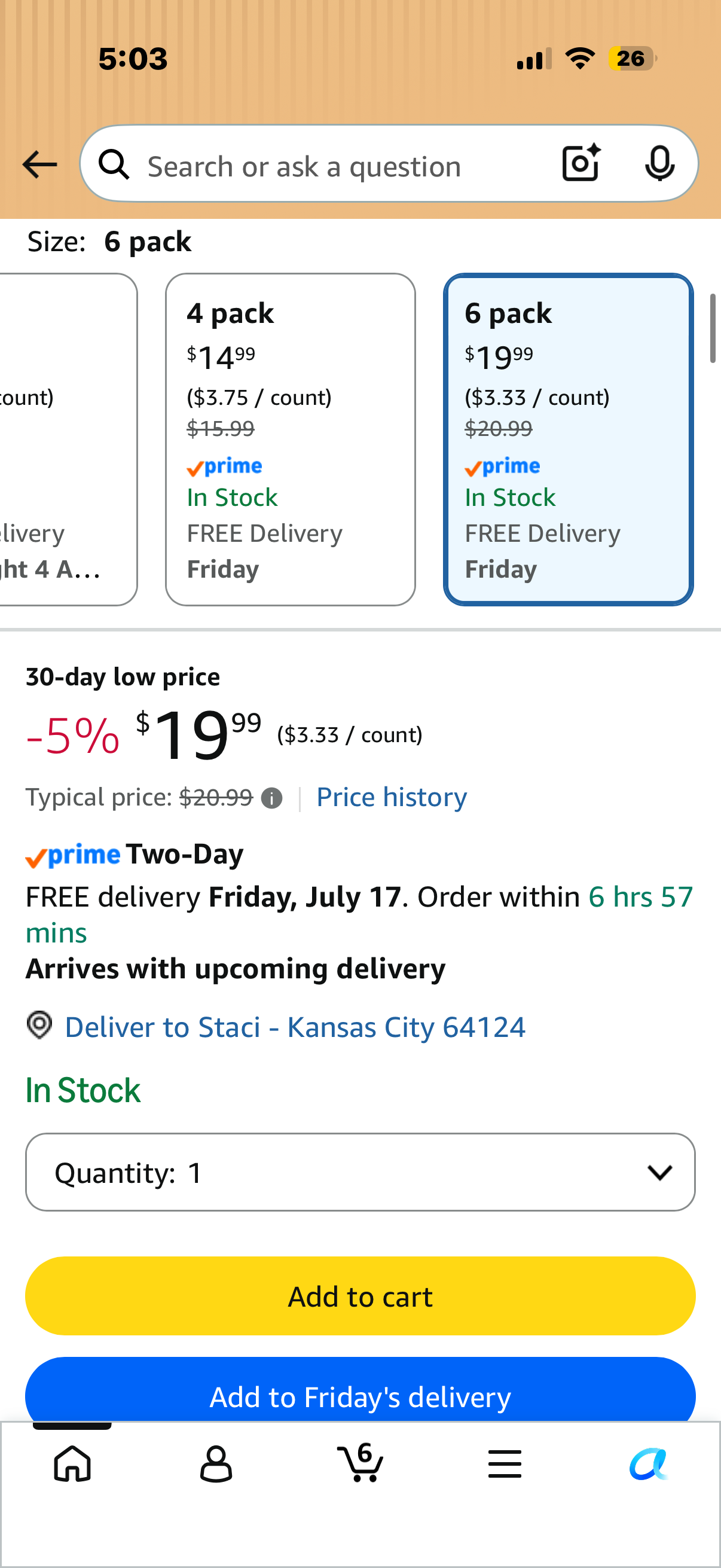Select the 6 pack size option
Screen dimensions: 721x1568
pyautogui.click(x=569, y=440)
